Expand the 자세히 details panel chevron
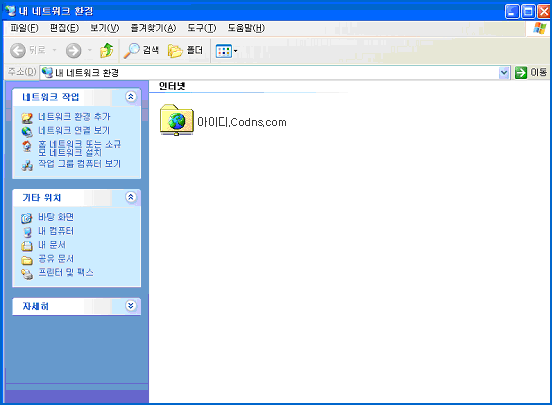The width and height of the screenshot is (552, 405). pos(131,306)
